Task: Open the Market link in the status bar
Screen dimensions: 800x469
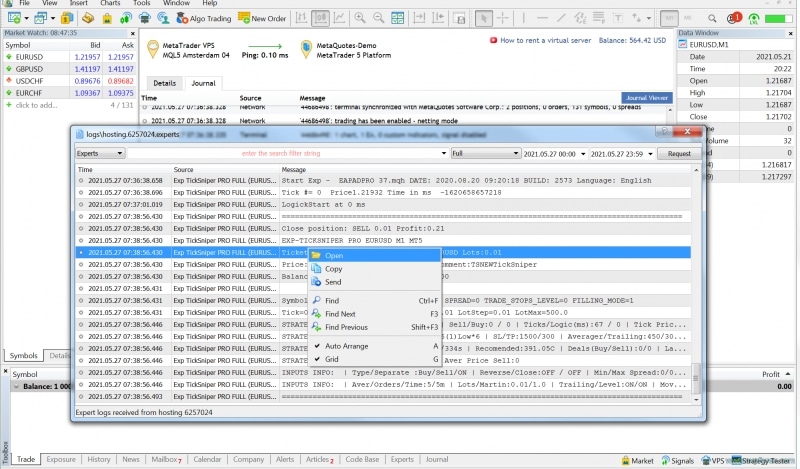Action: pyautogui.click(x=637, y=460)
